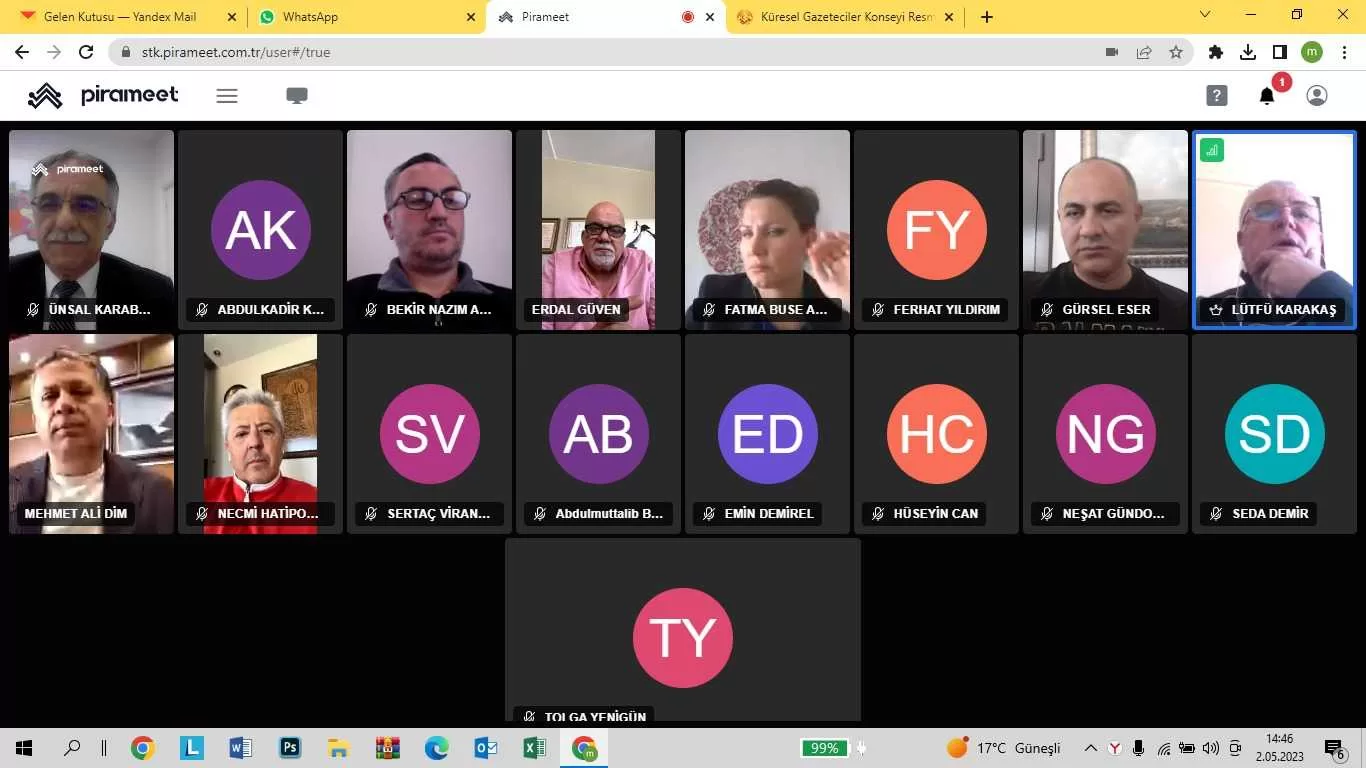The height and width of the screenshot is (768, 1366).
Task: Click the camera indicator in the address bar
Action: (1112, 52)
